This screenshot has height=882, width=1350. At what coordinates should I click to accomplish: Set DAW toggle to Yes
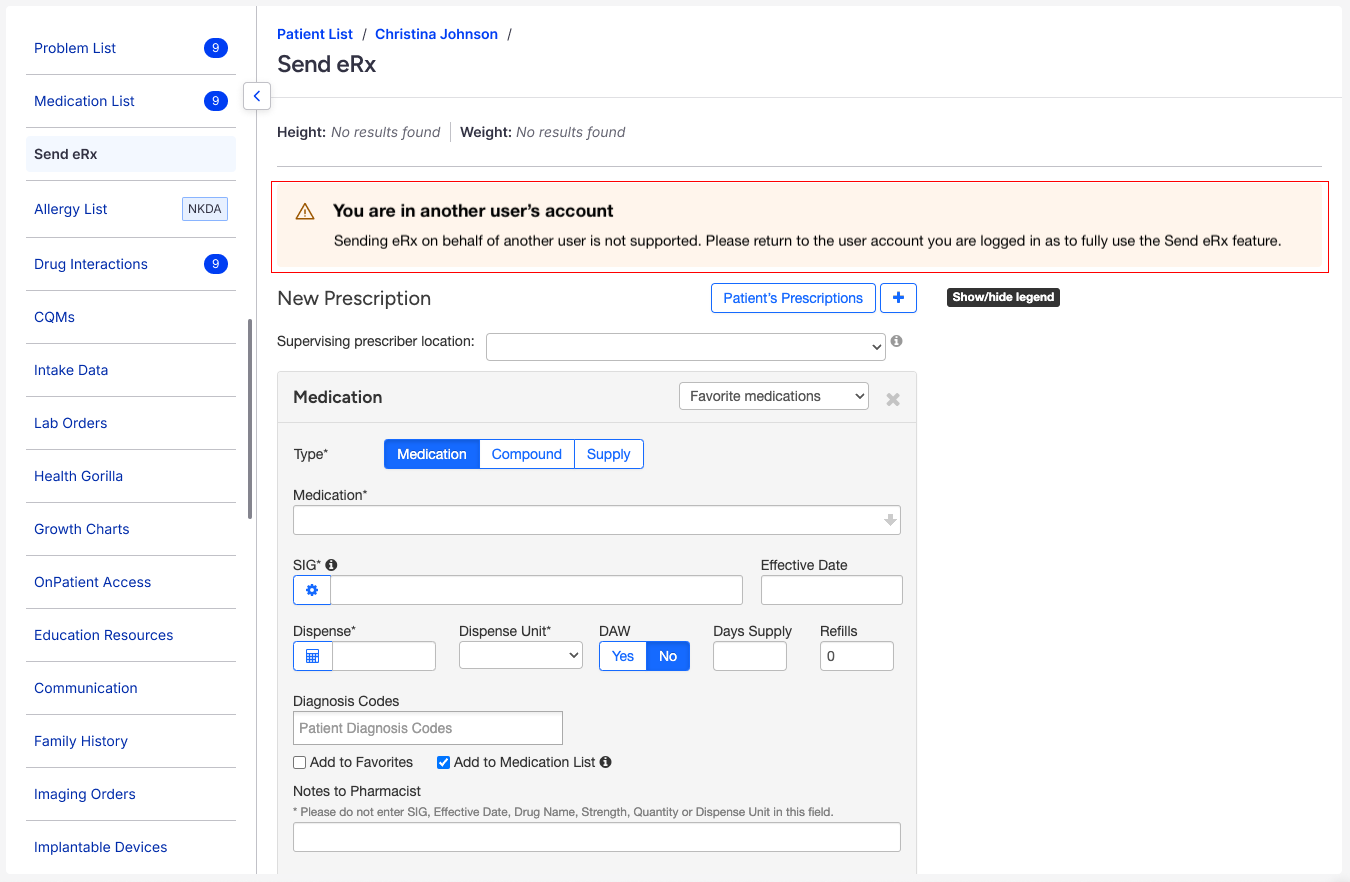623,656
